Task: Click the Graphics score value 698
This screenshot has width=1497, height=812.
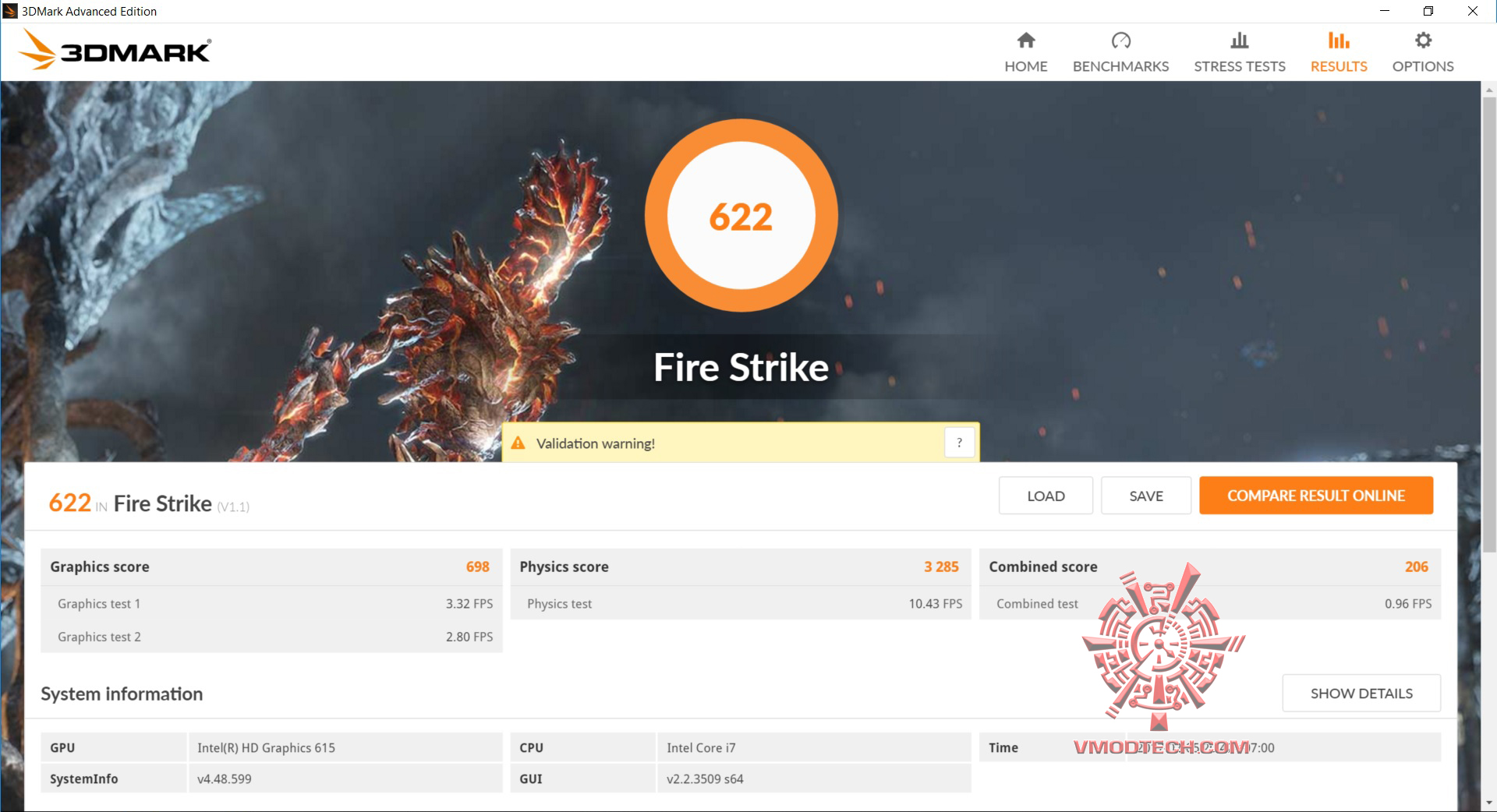Action: [x=478, y=567]
